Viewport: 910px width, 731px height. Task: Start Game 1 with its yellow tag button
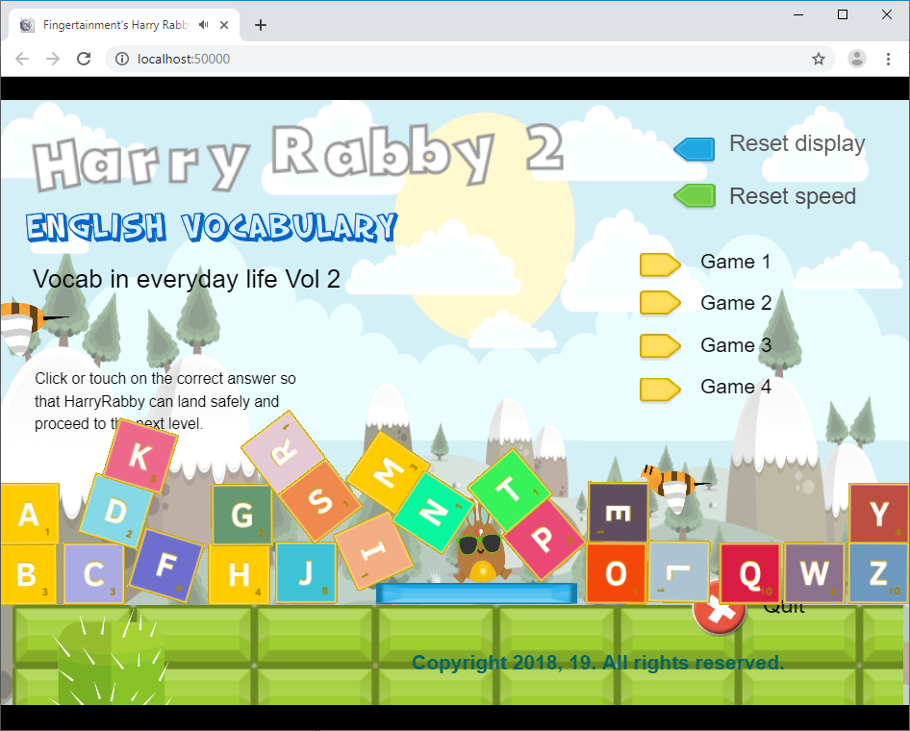click(x=659, y=264)
